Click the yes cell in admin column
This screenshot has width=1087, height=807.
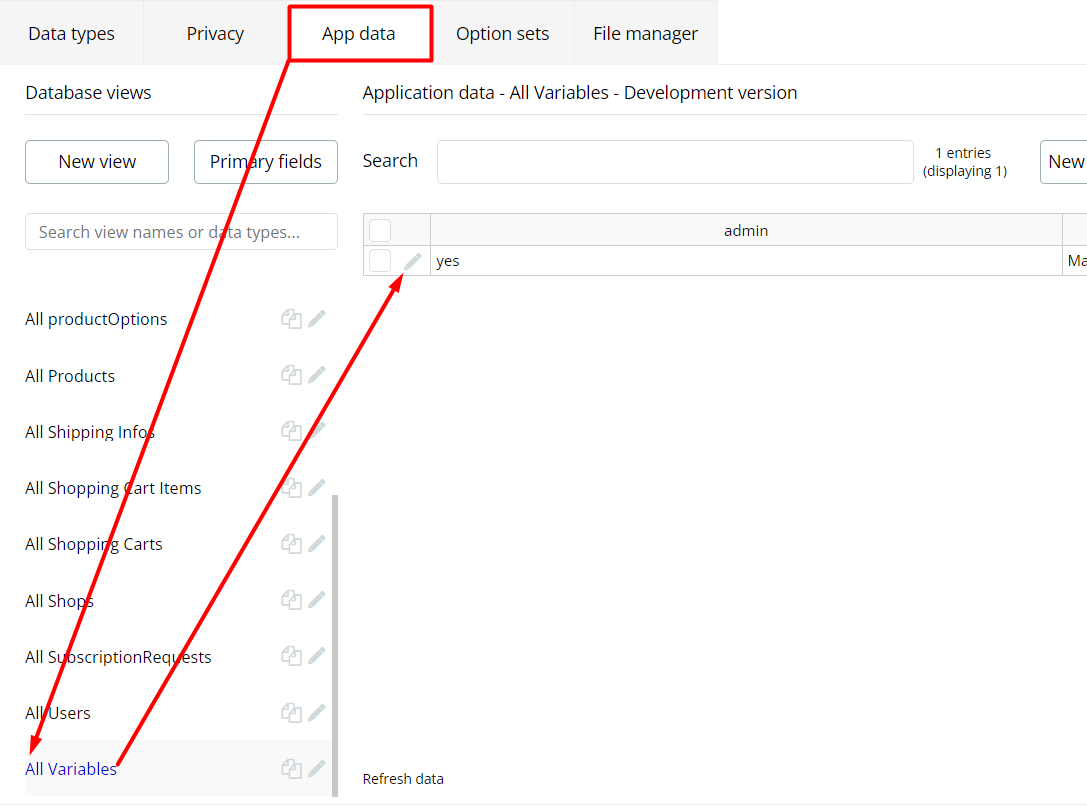pos(746,261)
